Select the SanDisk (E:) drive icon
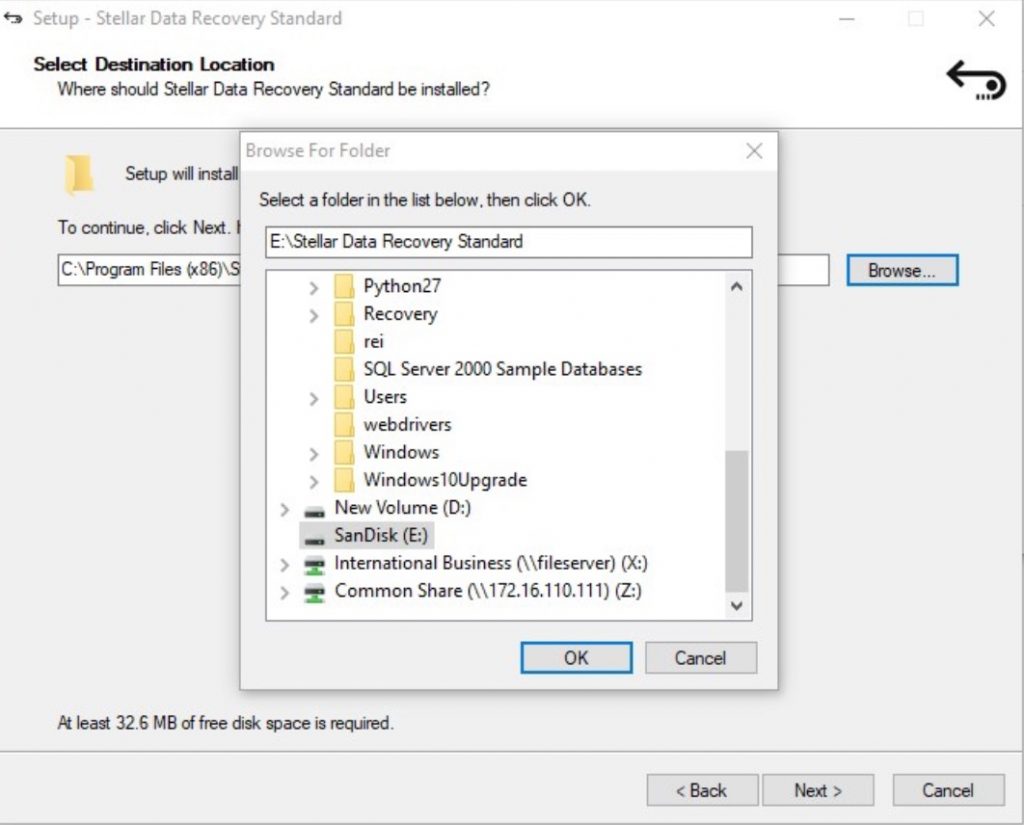The height and width of the screenshot is (825, 1024). click(315, 536)
